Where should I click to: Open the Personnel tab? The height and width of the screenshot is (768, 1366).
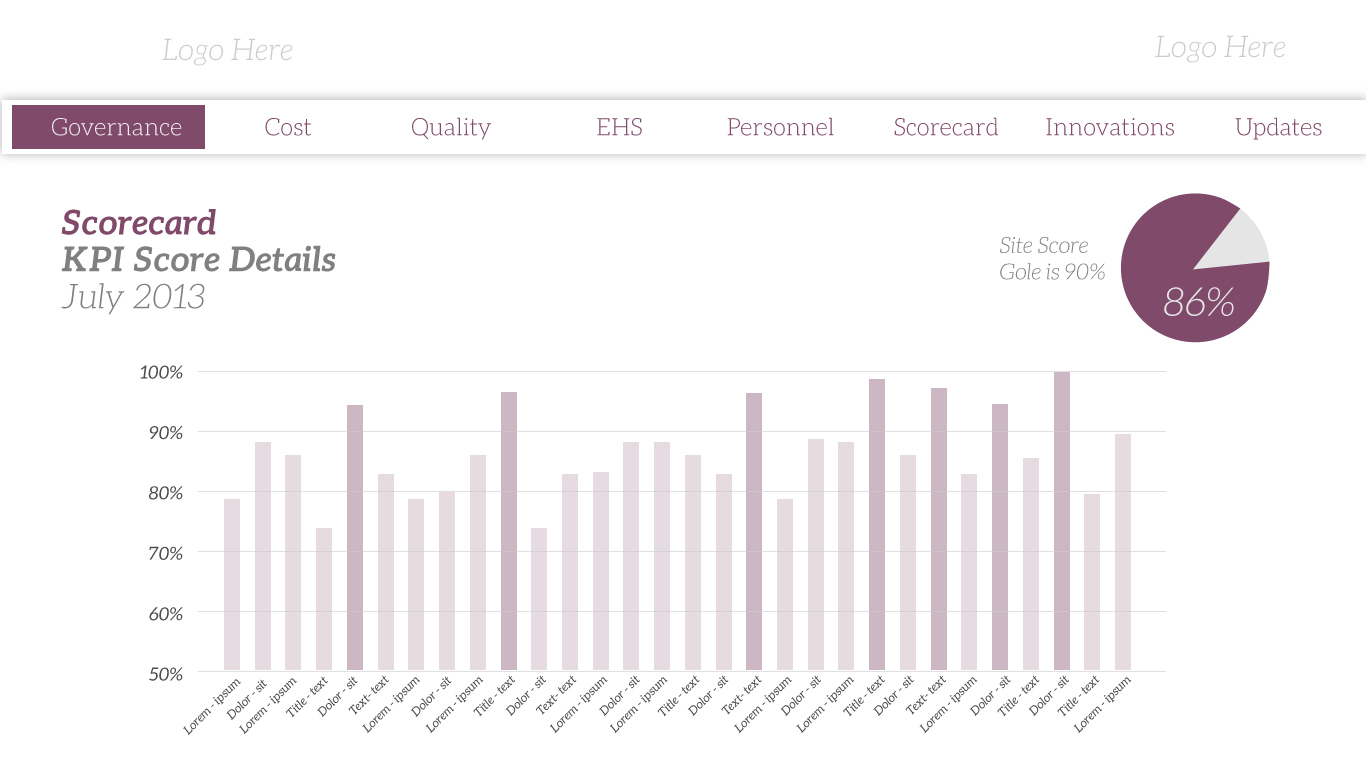(780, 127)
